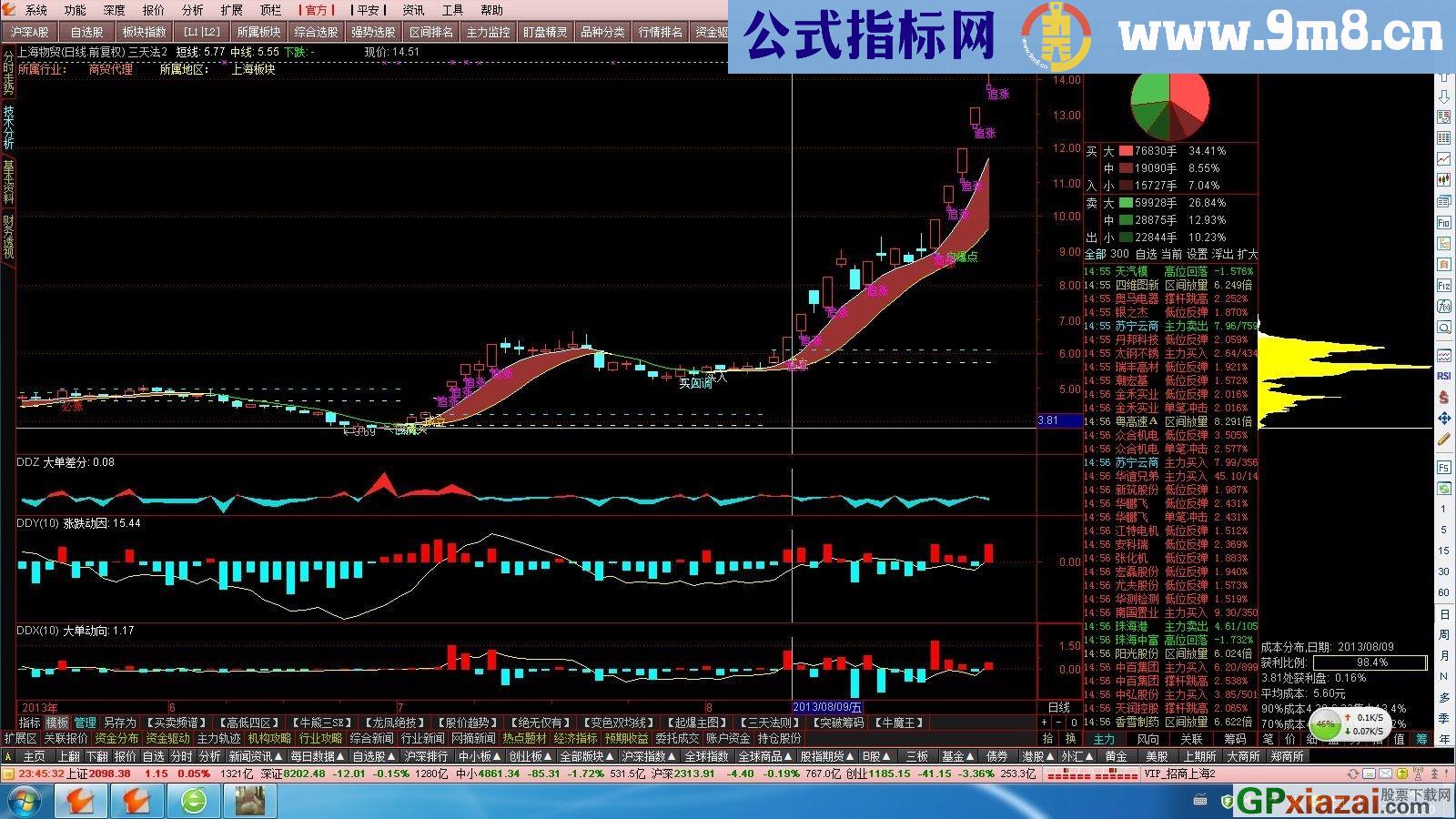Select the 60 minute period button

click(x=1444, y=592)
